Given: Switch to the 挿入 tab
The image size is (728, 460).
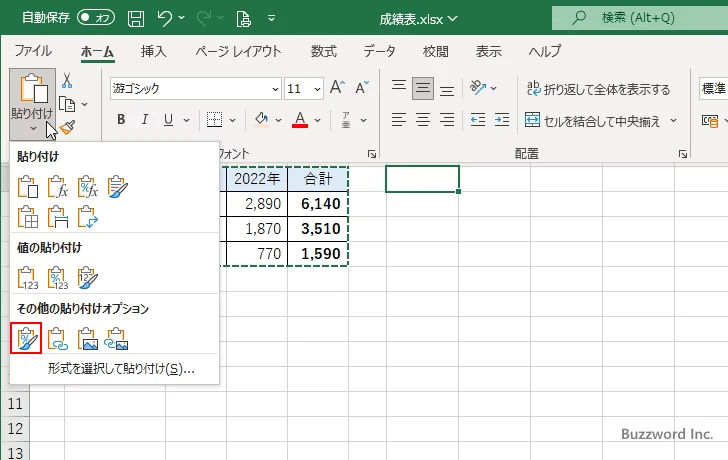Looking at the screenshot, I should pyautogui.click(x=154, y=51).
